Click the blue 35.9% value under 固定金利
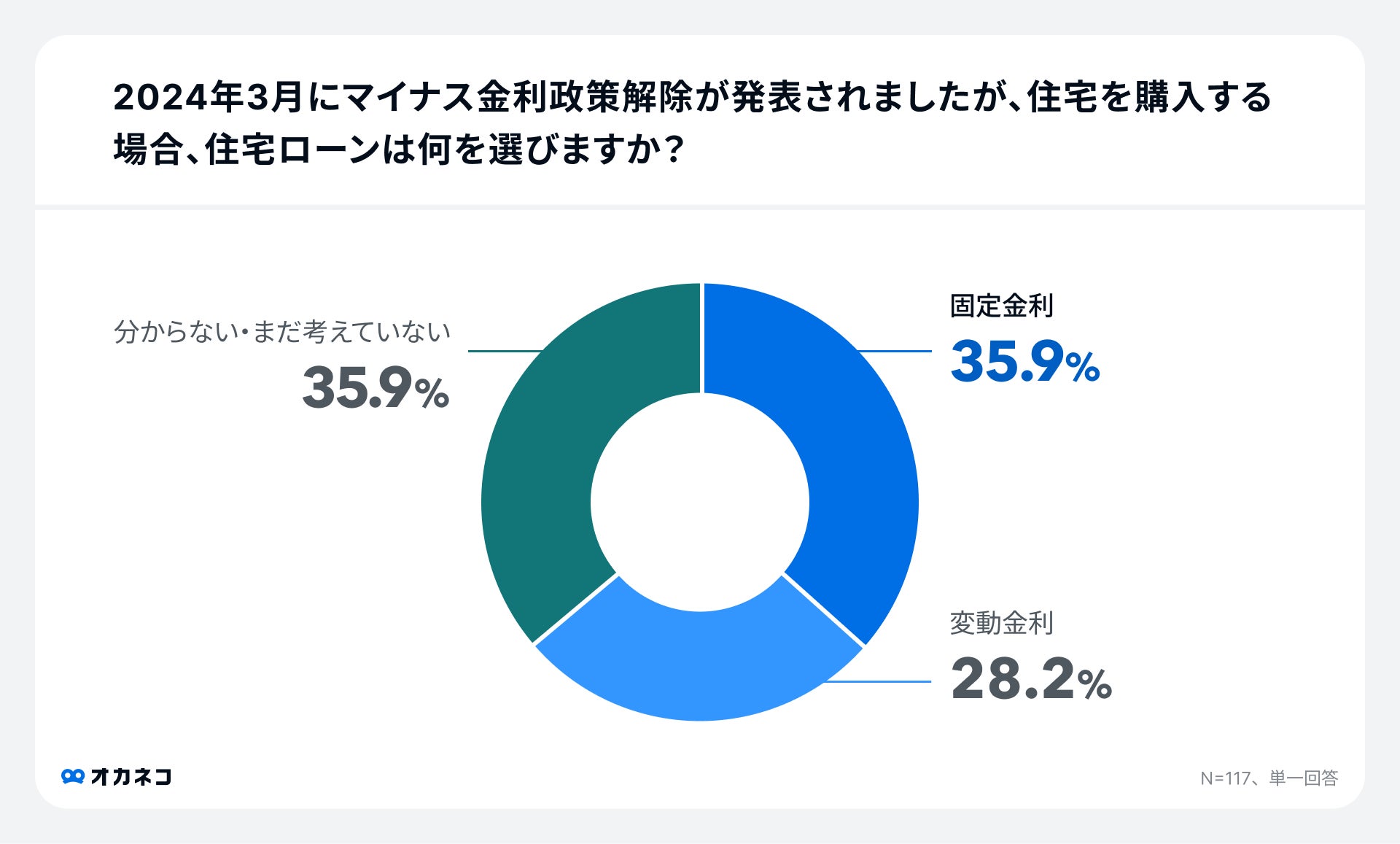 tap(1024, 363)
